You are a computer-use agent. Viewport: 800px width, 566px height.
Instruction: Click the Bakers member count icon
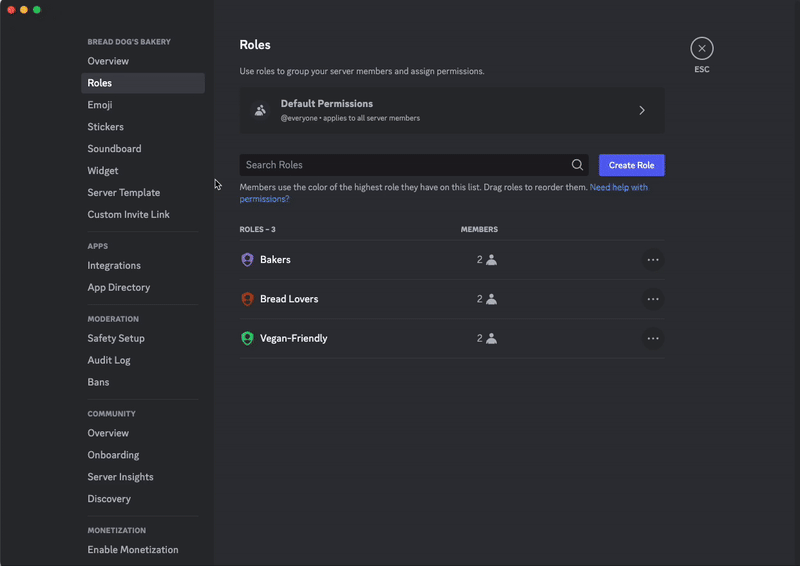click(491, 260)
